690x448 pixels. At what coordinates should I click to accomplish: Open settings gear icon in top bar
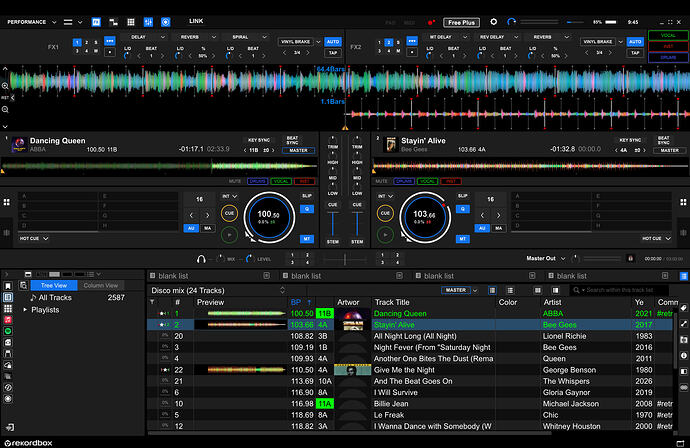(494, 22)
